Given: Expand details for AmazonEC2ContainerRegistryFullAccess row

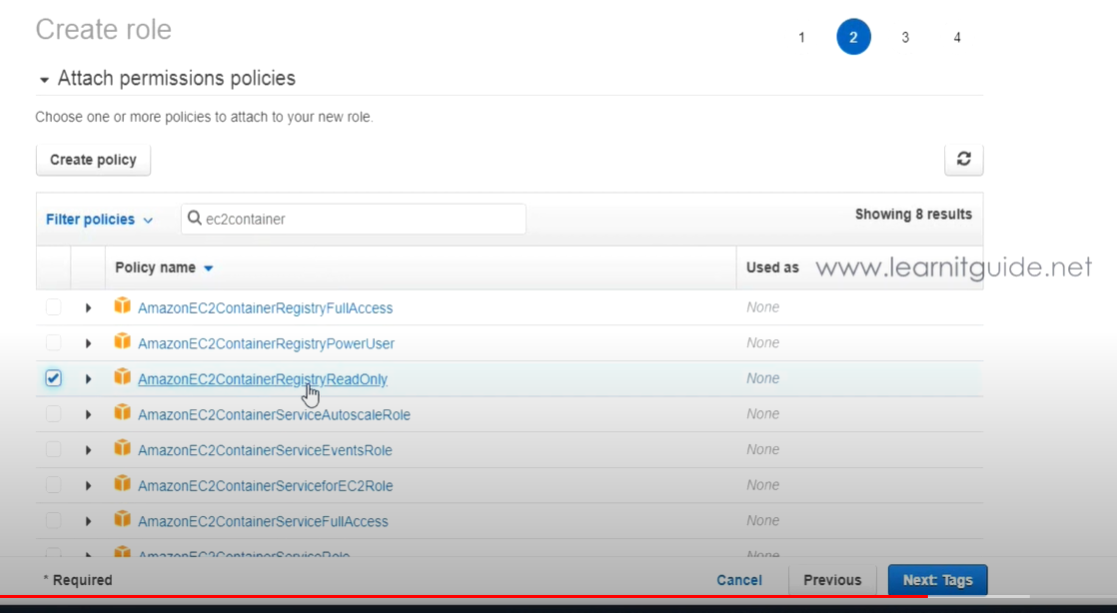Looking at the screenshot, I should click(88, 308).
